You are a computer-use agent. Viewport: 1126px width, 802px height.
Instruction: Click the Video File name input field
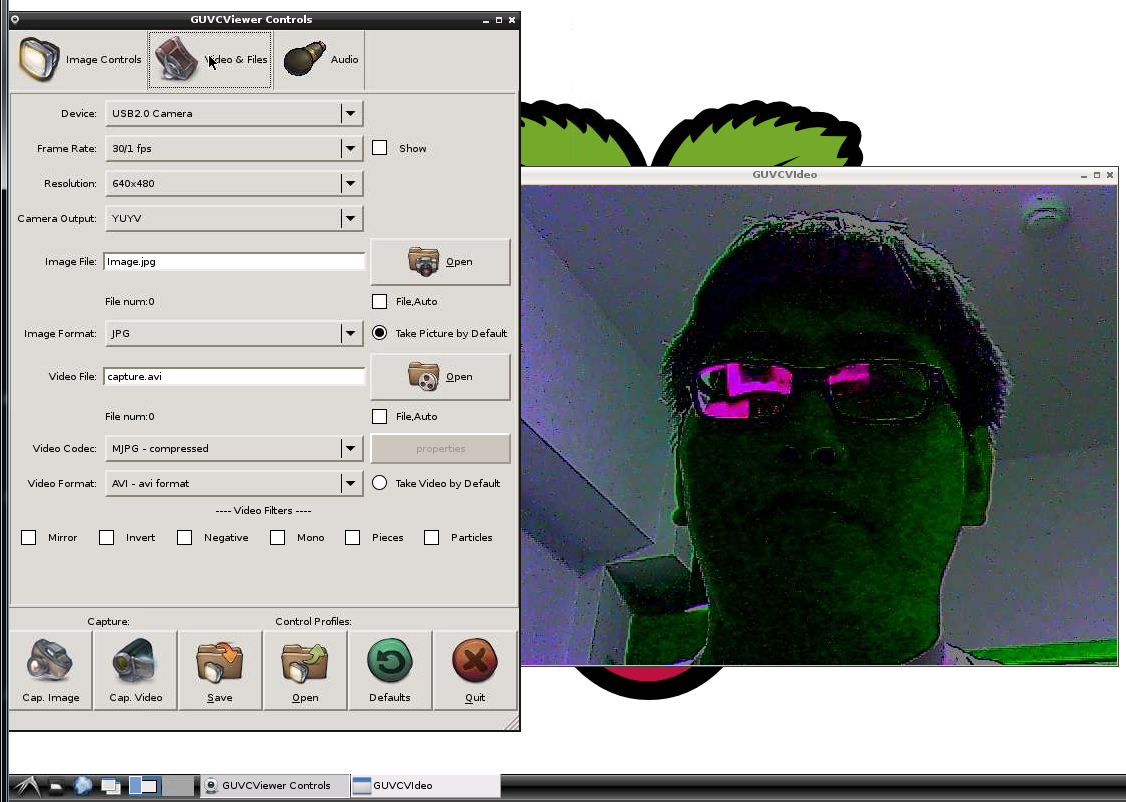tap(234, 377)
